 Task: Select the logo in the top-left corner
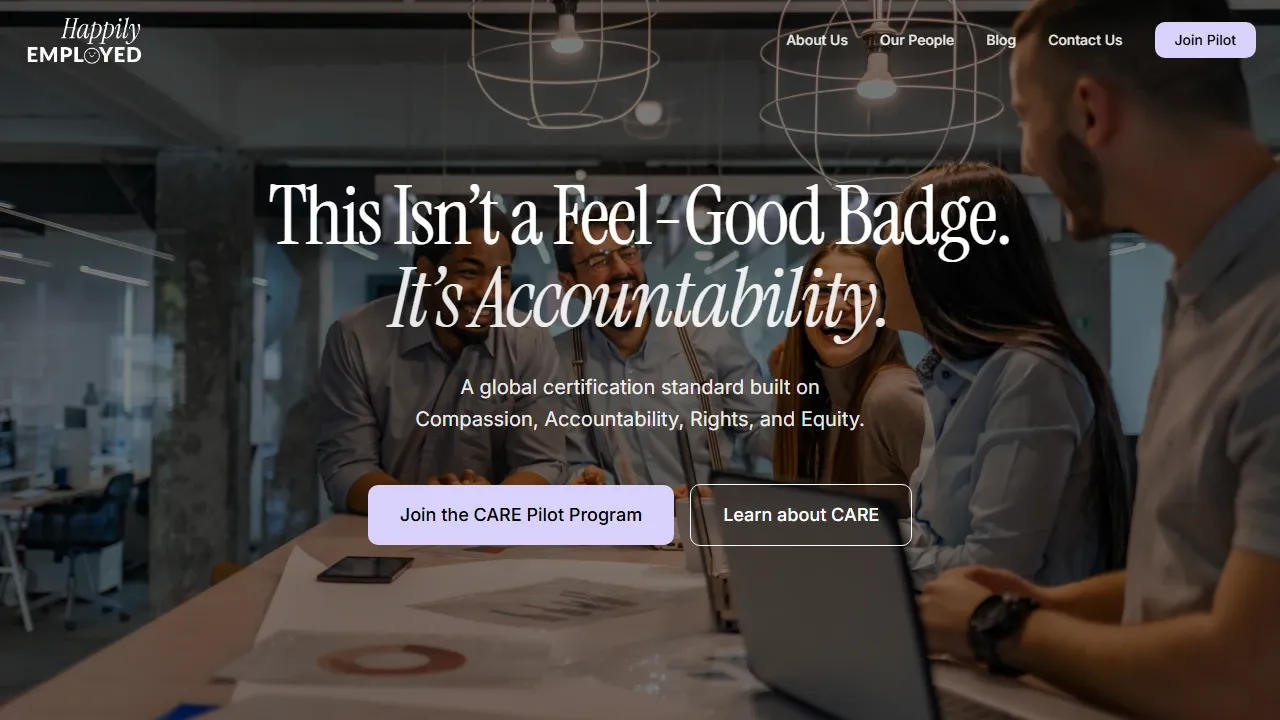tap(83, 40)
